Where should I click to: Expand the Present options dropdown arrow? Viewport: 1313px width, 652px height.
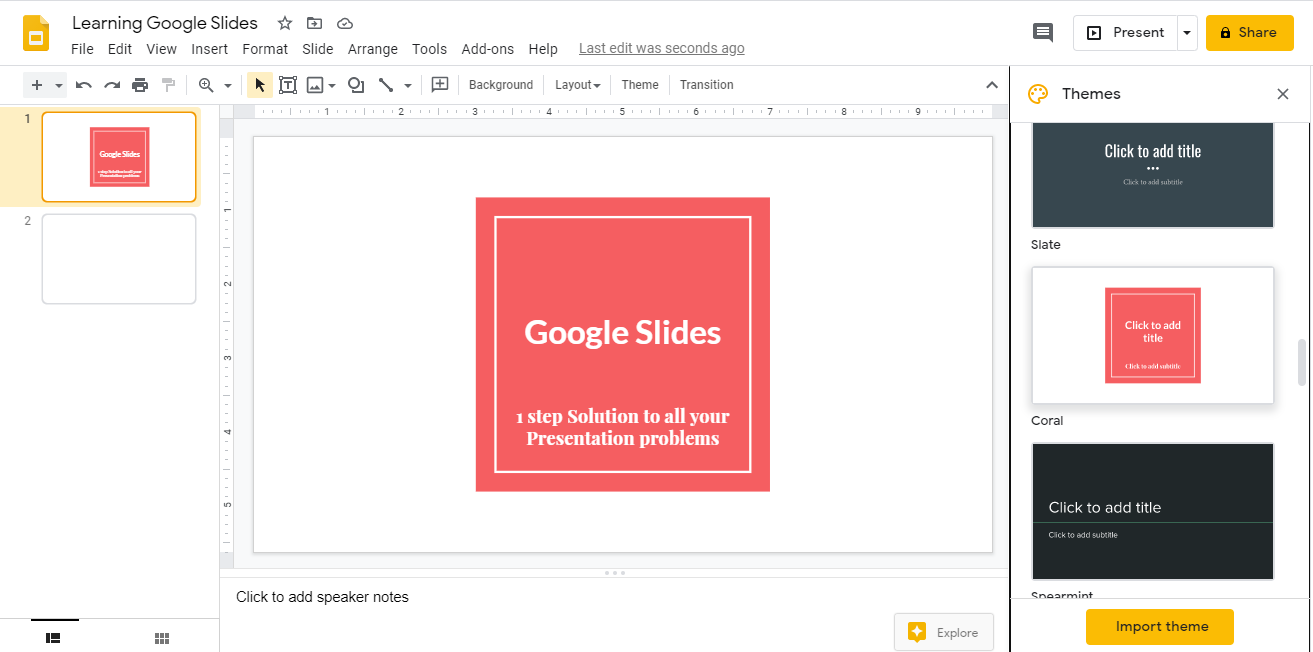point(1187,33)
